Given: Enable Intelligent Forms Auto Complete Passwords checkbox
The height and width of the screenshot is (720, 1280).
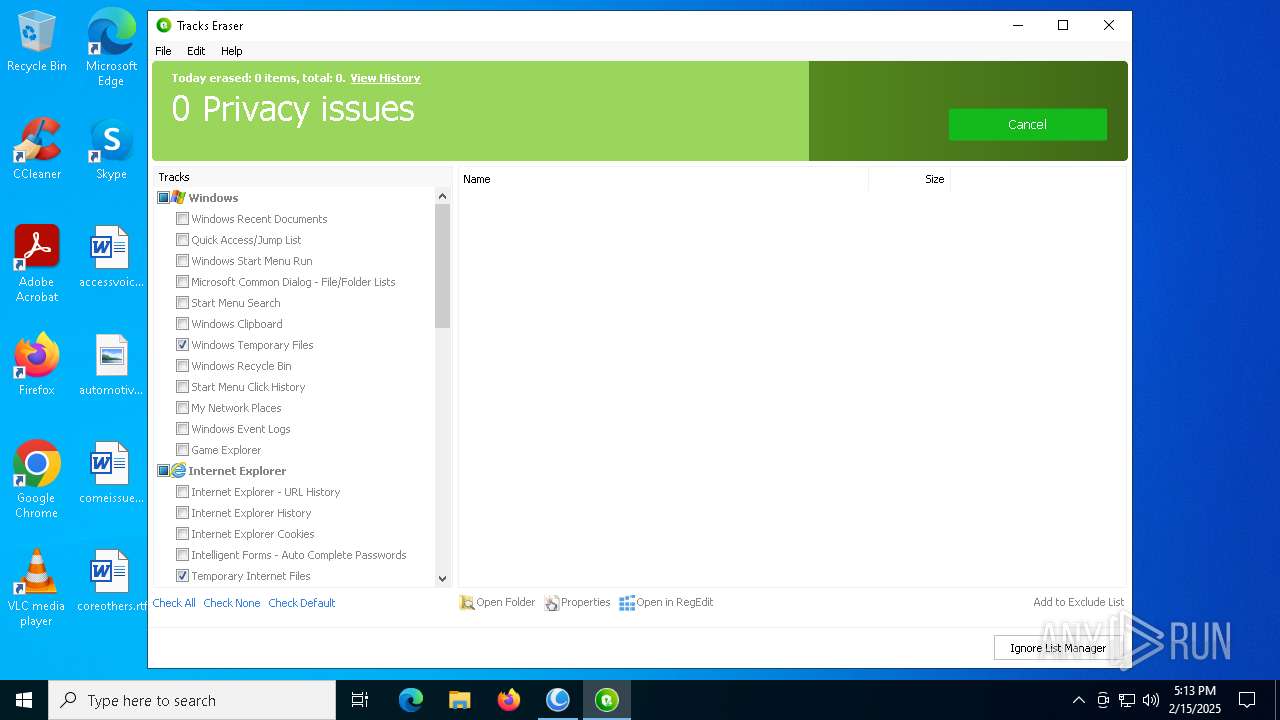Looking at the screenshot, I should [x=182, y=555].
